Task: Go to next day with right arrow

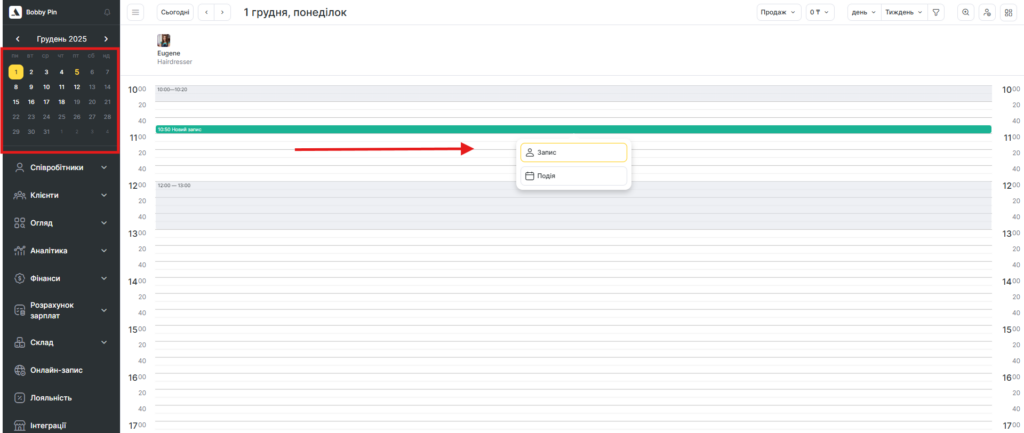Action: point(222,12)
